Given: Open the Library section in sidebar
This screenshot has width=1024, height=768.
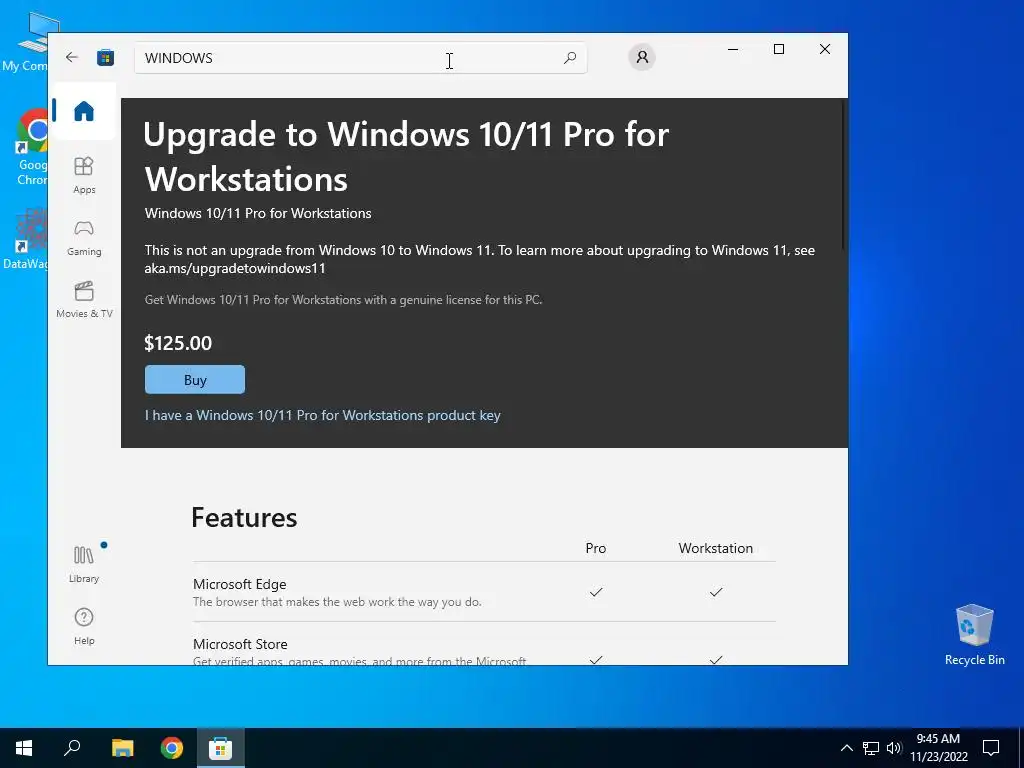Looking at the screenshot, I should [84, 564].
